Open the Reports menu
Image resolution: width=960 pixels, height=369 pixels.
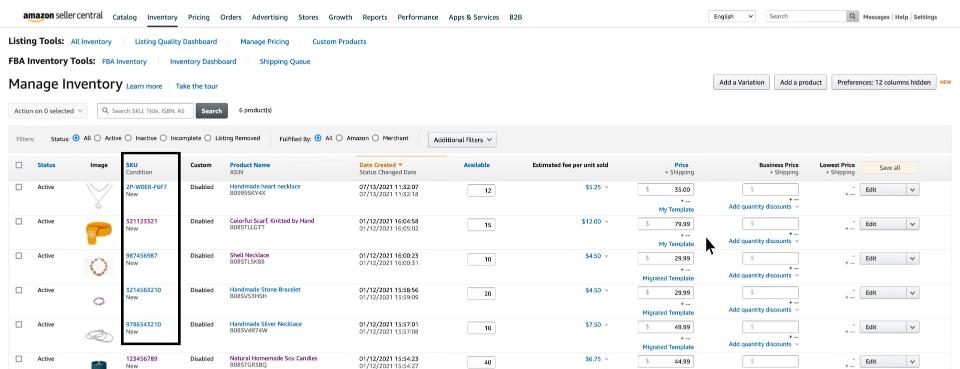[375, 18]
